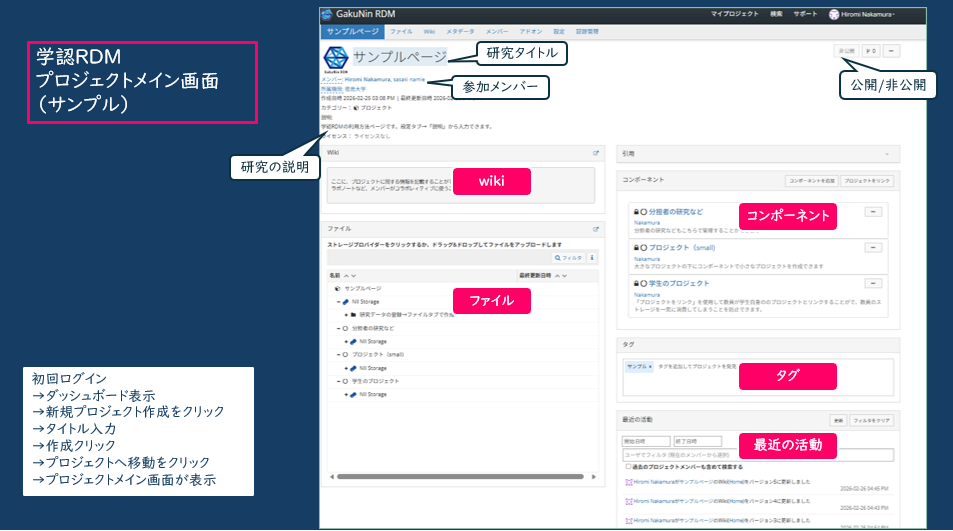The width and height of the screenshot is (953, 531).
Task: Open the 分担者の研究など component link
Action: pyautogui.click(x=675, y=212)
